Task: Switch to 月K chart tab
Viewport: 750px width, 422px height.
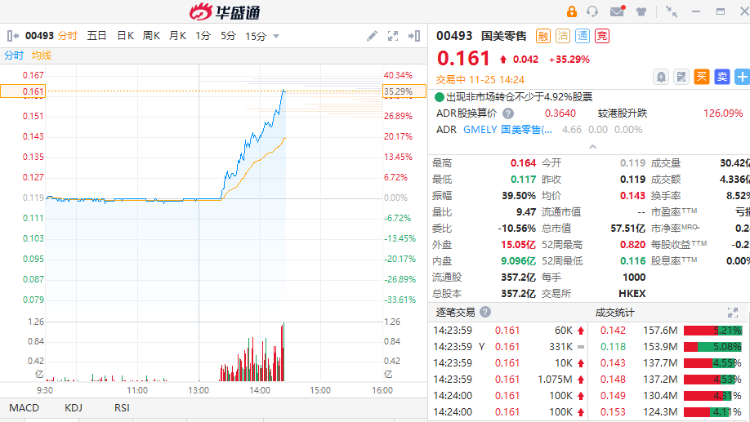Action: tap(177, 36)
